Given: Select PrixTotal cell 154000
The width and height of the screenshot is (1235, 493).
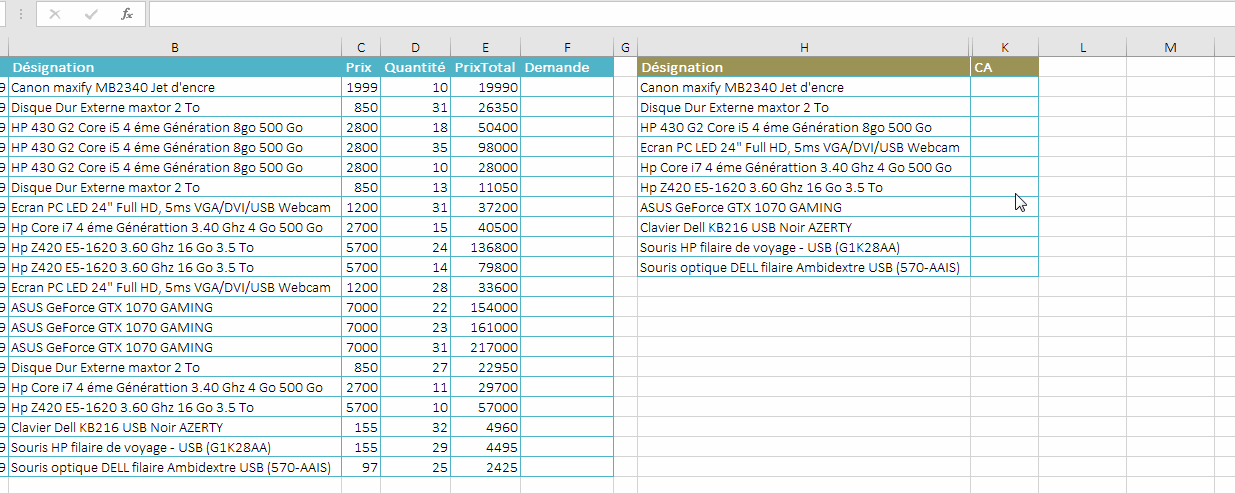Looking at the screenshot, I should (x=485, y=307).
